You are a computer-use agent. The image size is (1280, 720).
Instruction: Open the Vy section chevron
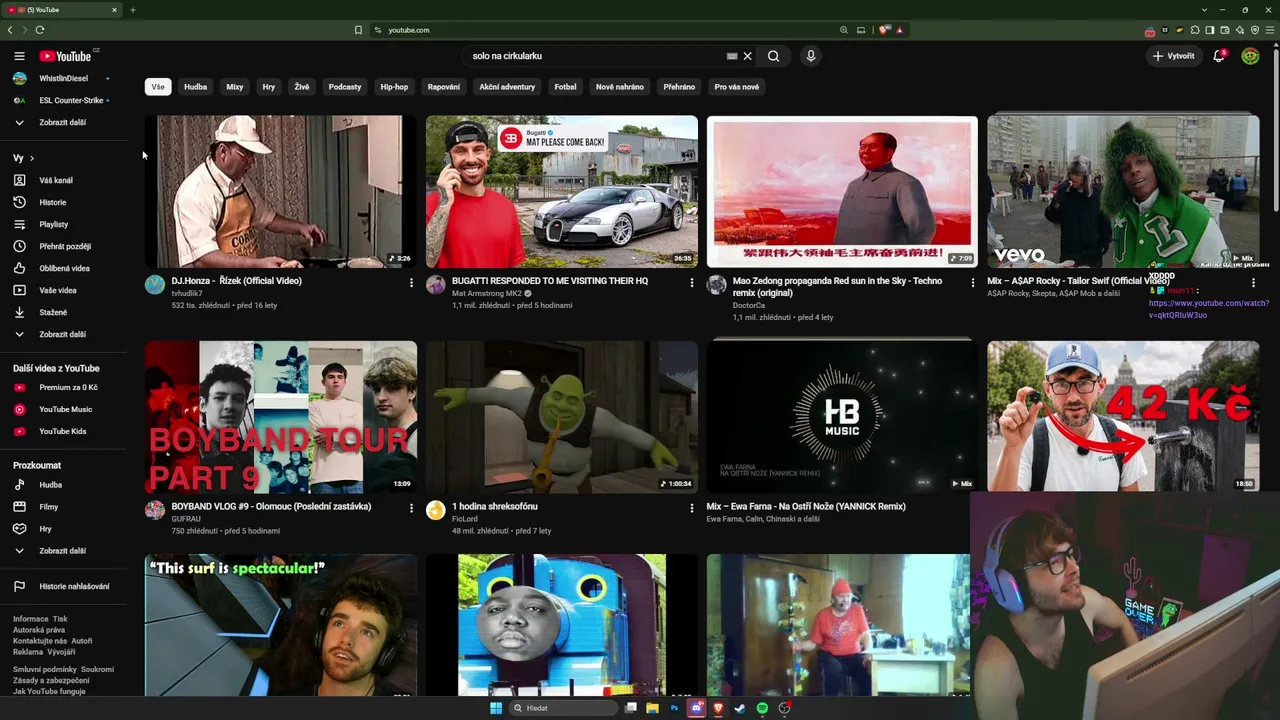pos(31,158)
